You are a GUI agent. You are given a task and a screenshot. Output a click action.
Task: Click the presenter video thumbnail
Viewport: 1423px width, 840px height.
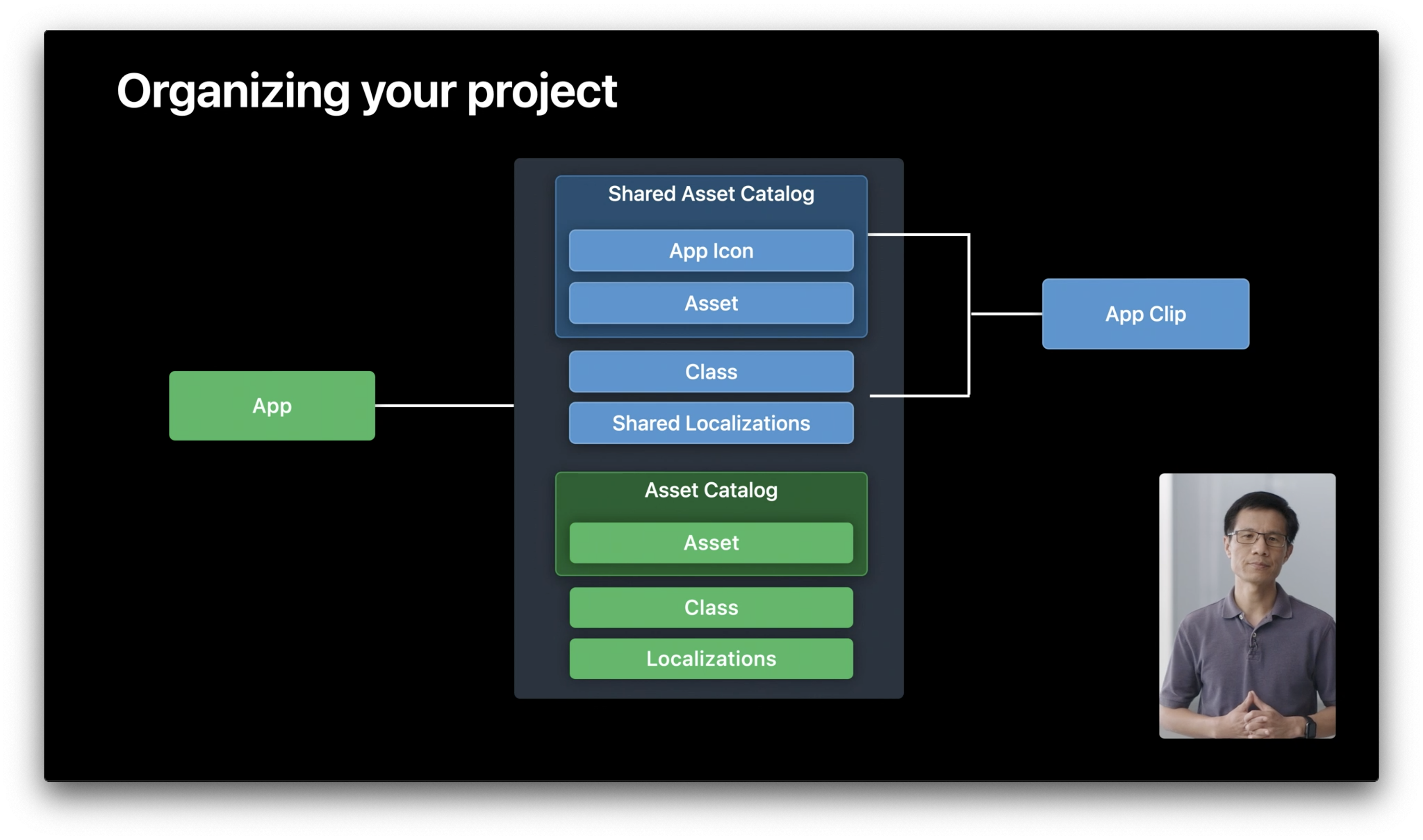1247,606
